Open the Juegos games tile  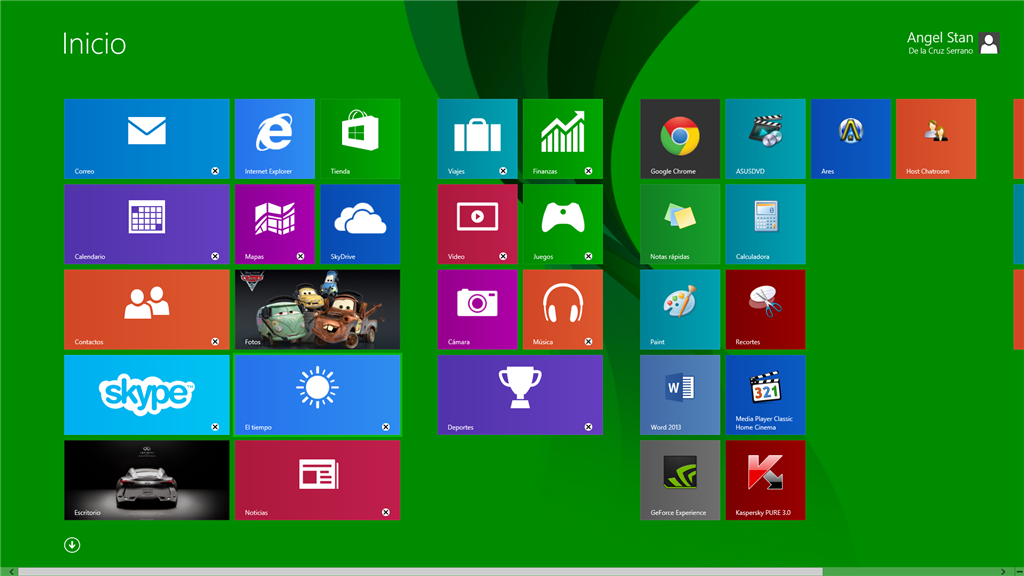click(x=563, y=224)
